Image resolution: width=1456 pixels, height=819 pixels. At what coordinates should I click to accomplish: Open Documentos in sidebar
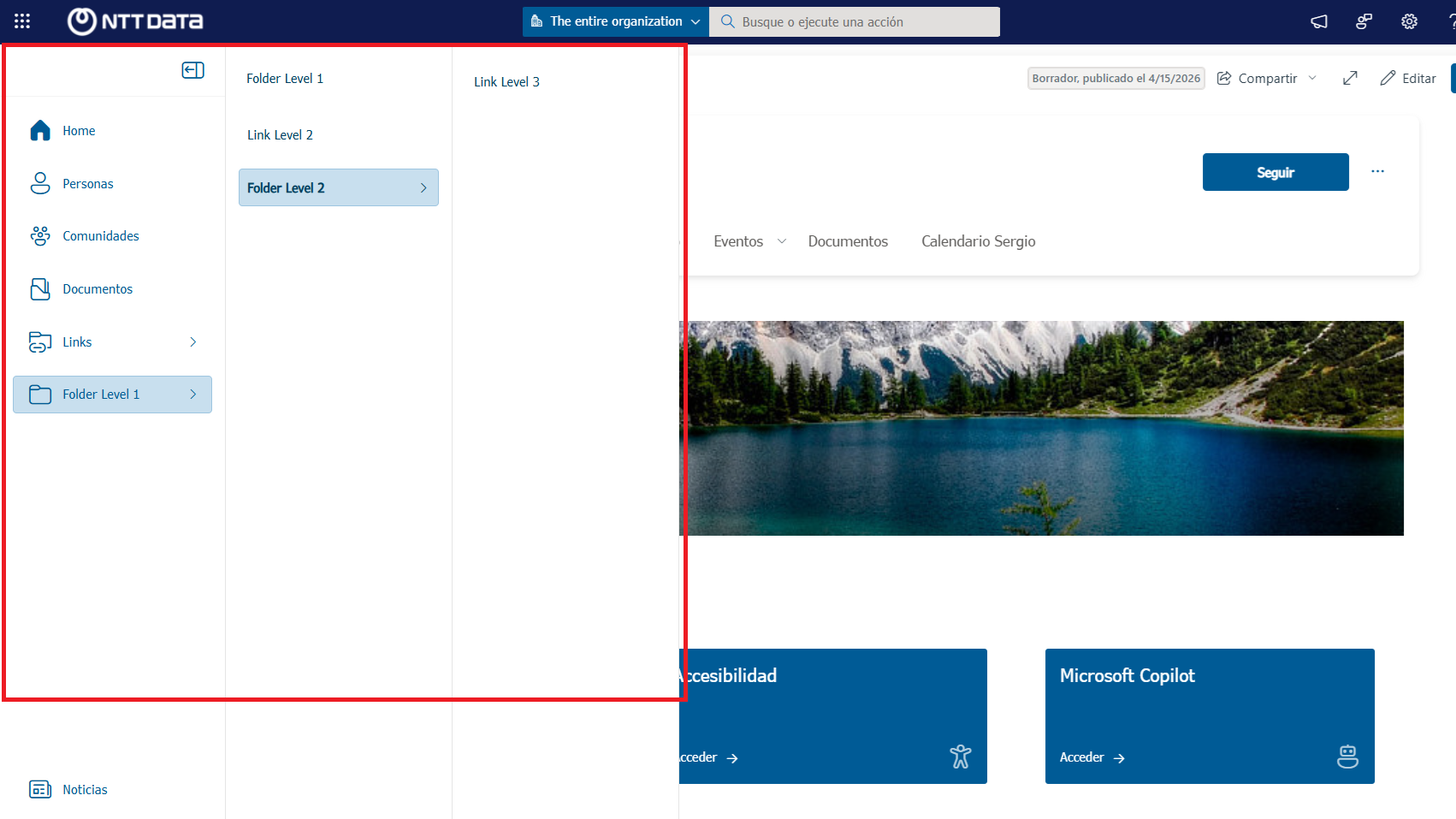point(112,289)
